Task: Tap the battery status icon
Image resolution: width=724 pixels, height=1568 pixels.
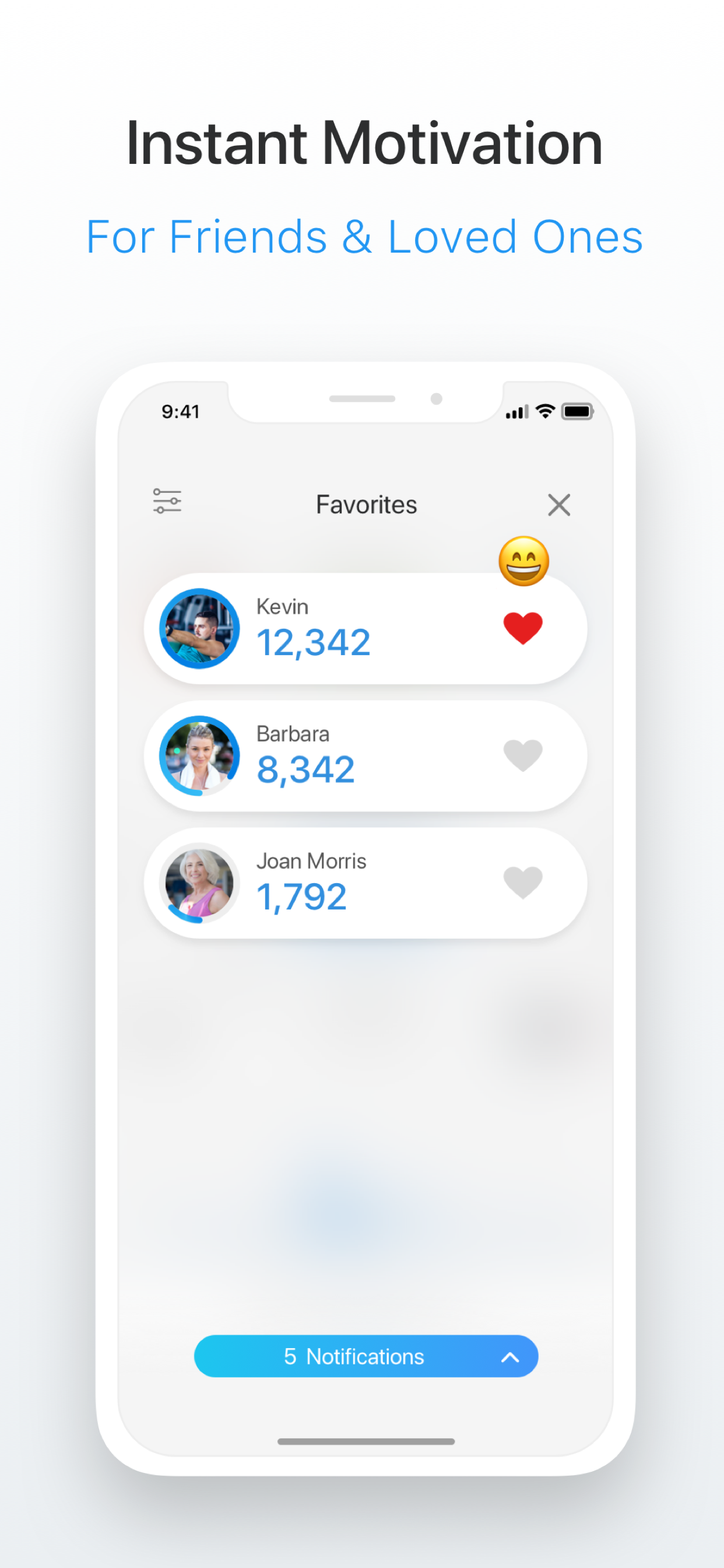Action: click(x=577, y=412)
